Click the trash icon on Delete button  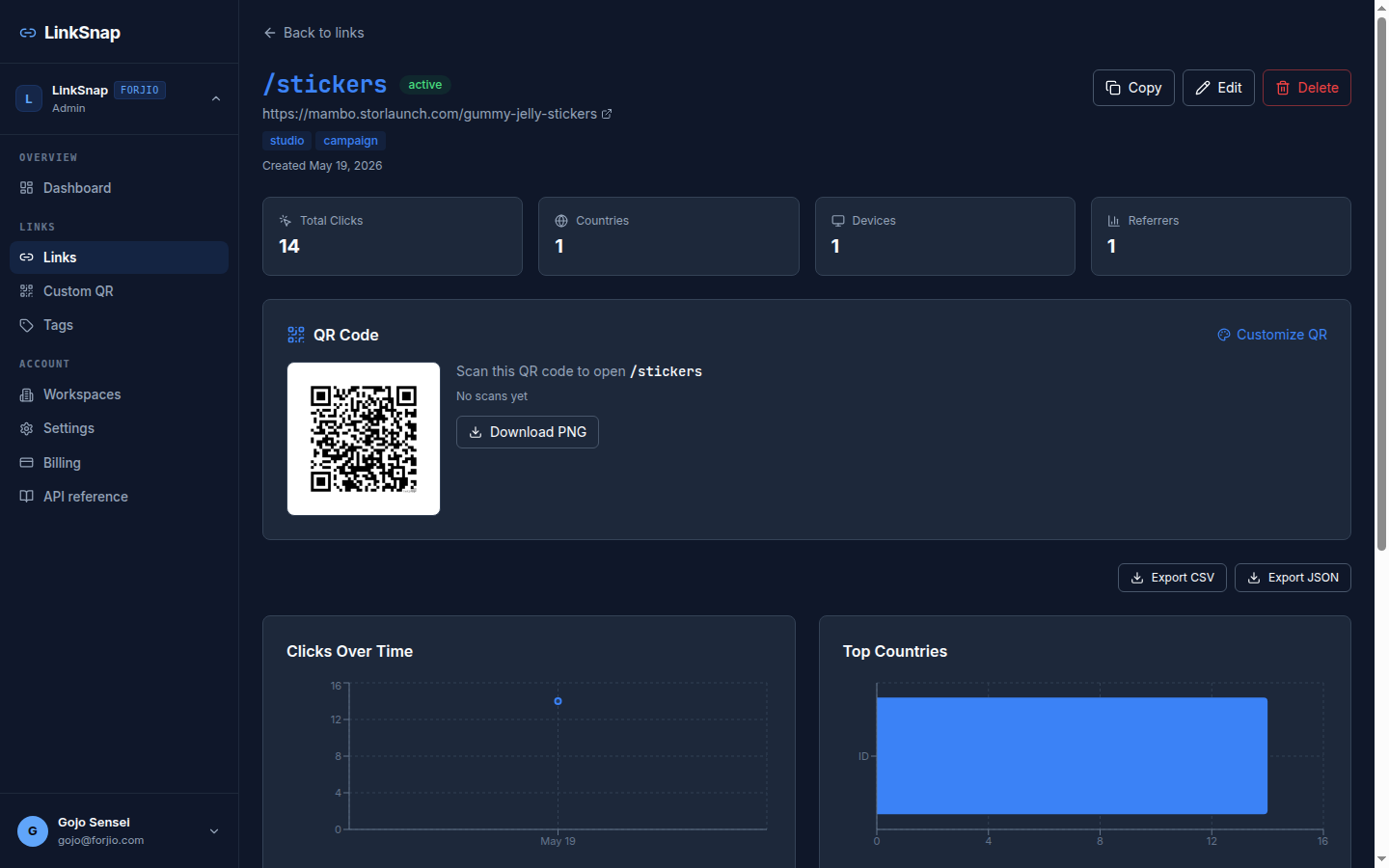[x=1283, y=88]
